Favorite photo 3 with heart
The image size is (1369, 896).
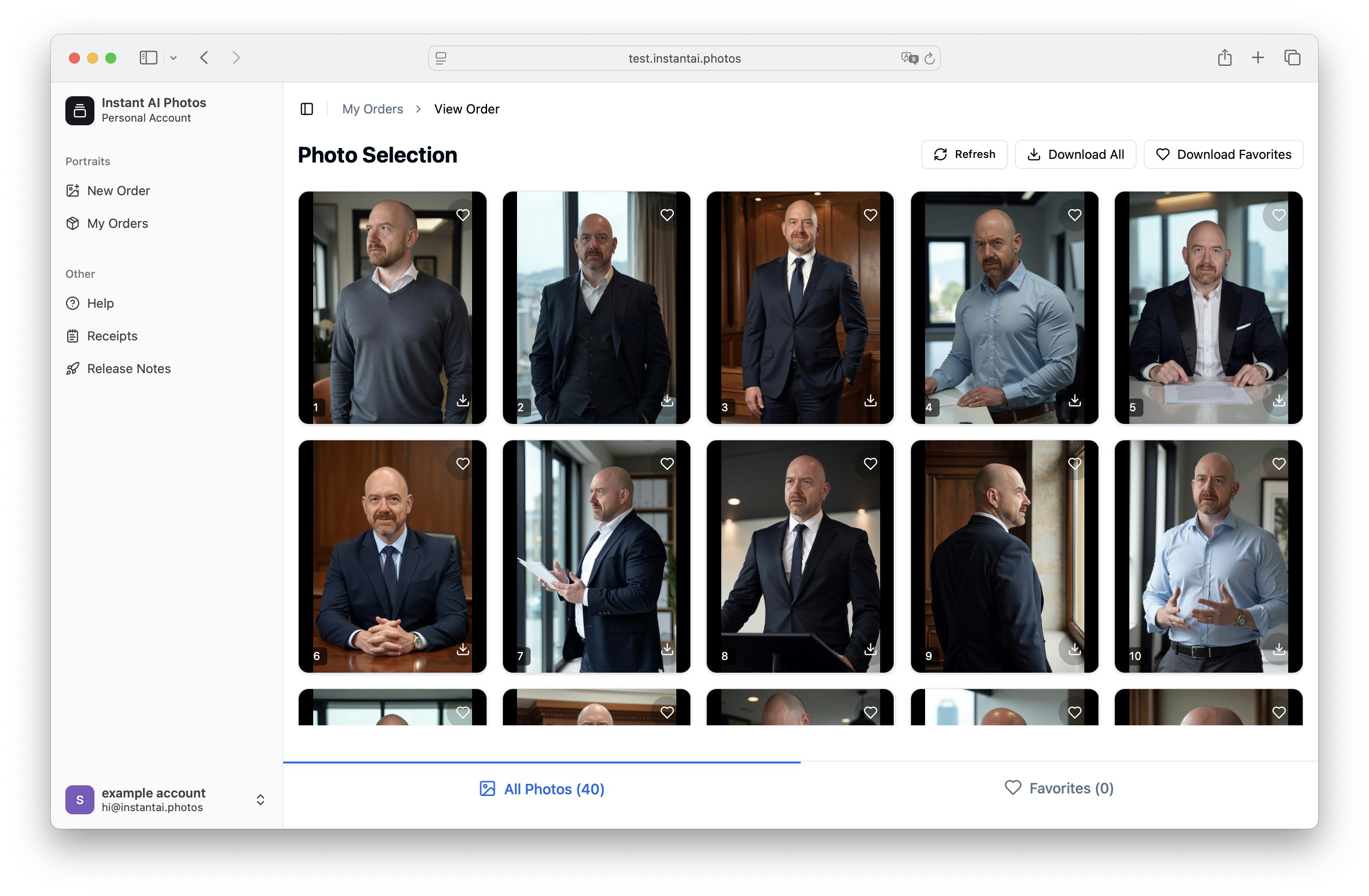point(870,215)
